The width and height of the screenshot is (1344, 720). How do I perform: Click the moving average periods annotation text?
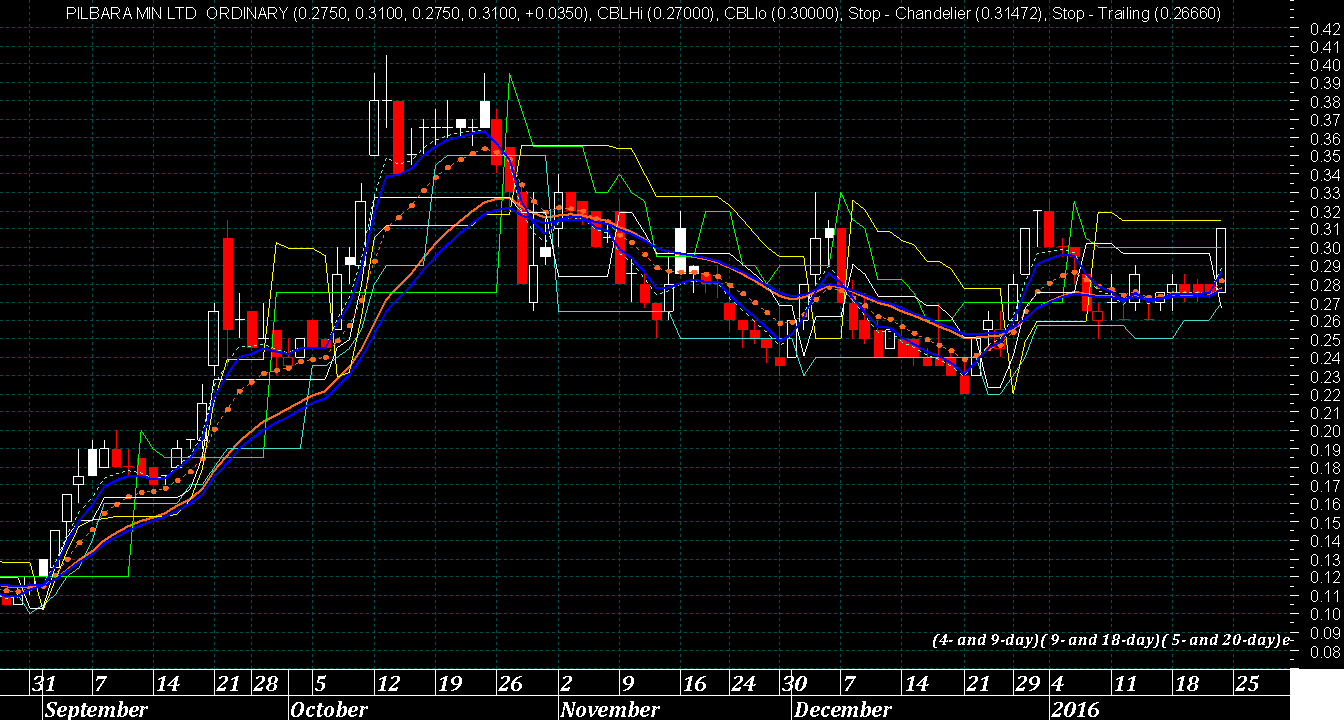point(1110,639)
